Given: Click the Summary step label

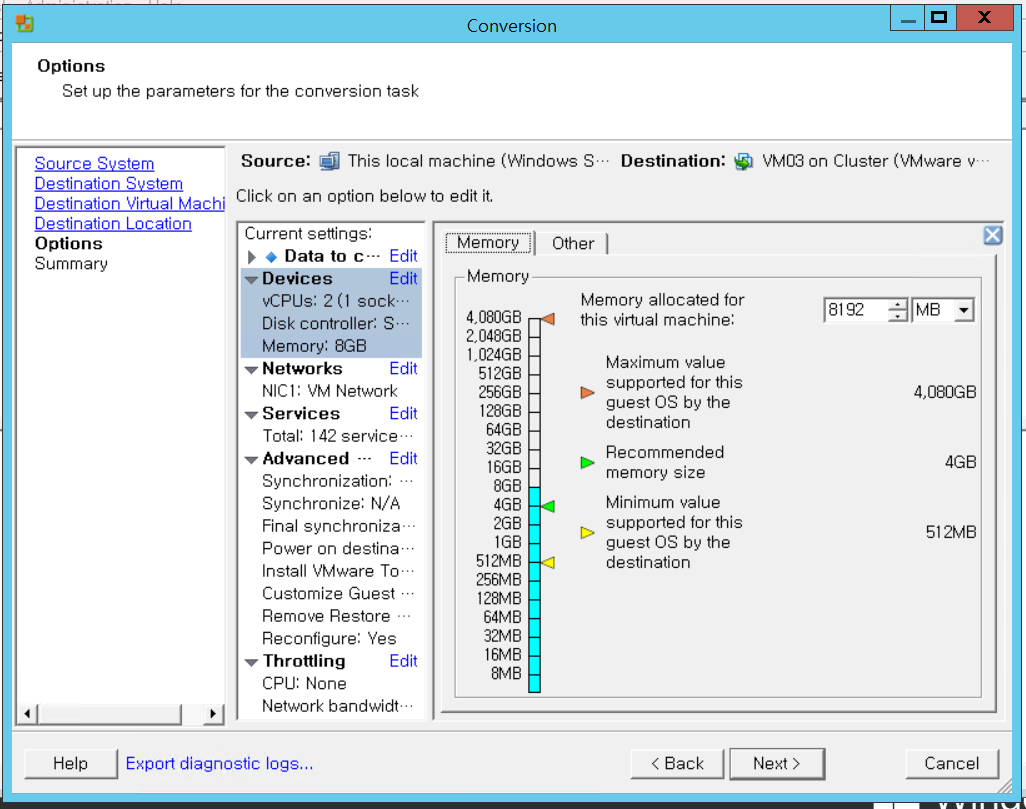Looking at the screenshot, I should (71, 264).
